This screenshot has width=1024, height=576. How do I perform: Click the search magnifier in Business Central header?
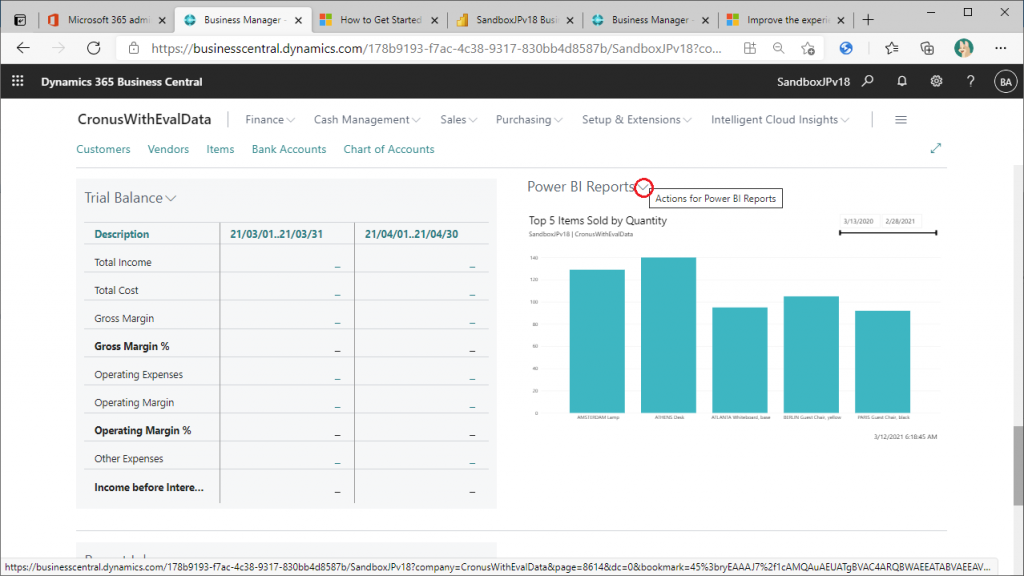pyautogui.click(x=867, y=81)
